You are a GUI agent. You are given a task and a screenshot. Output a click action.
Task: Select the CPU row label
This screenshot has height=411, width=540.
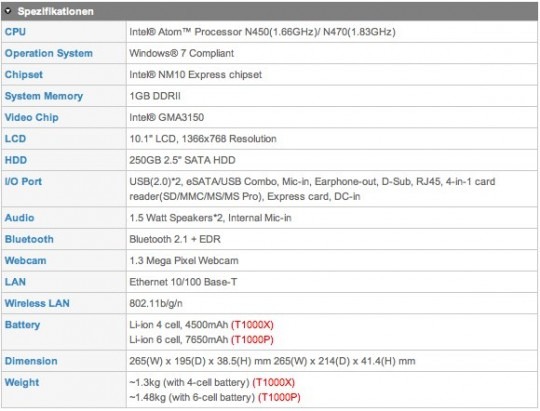15,32
